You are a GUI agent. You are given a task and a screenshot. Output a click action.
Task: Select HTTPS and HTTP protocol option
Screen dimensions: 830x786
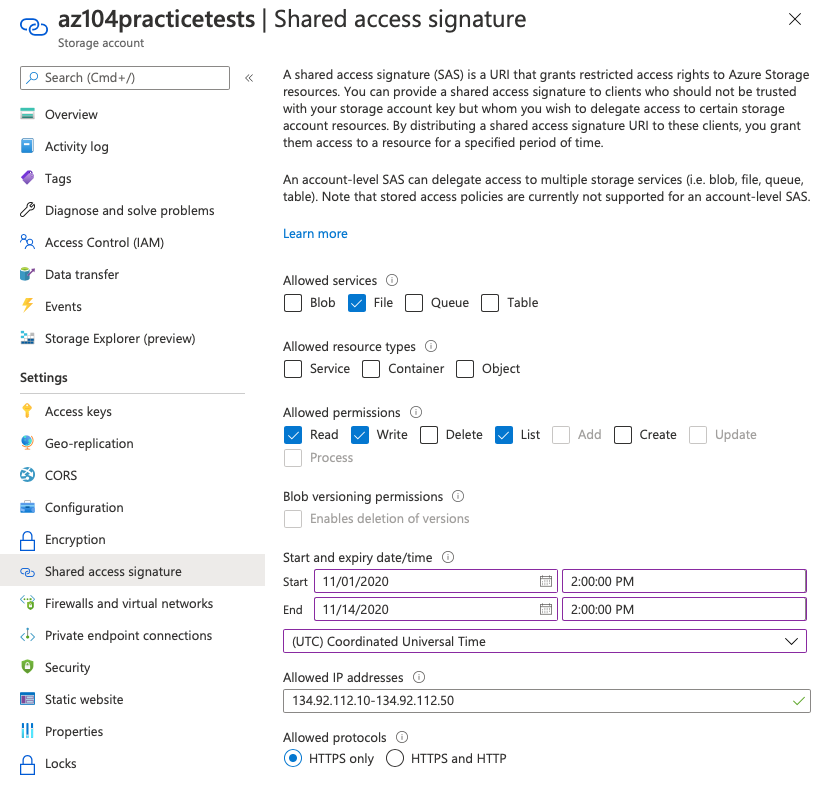tap(395, 758)
